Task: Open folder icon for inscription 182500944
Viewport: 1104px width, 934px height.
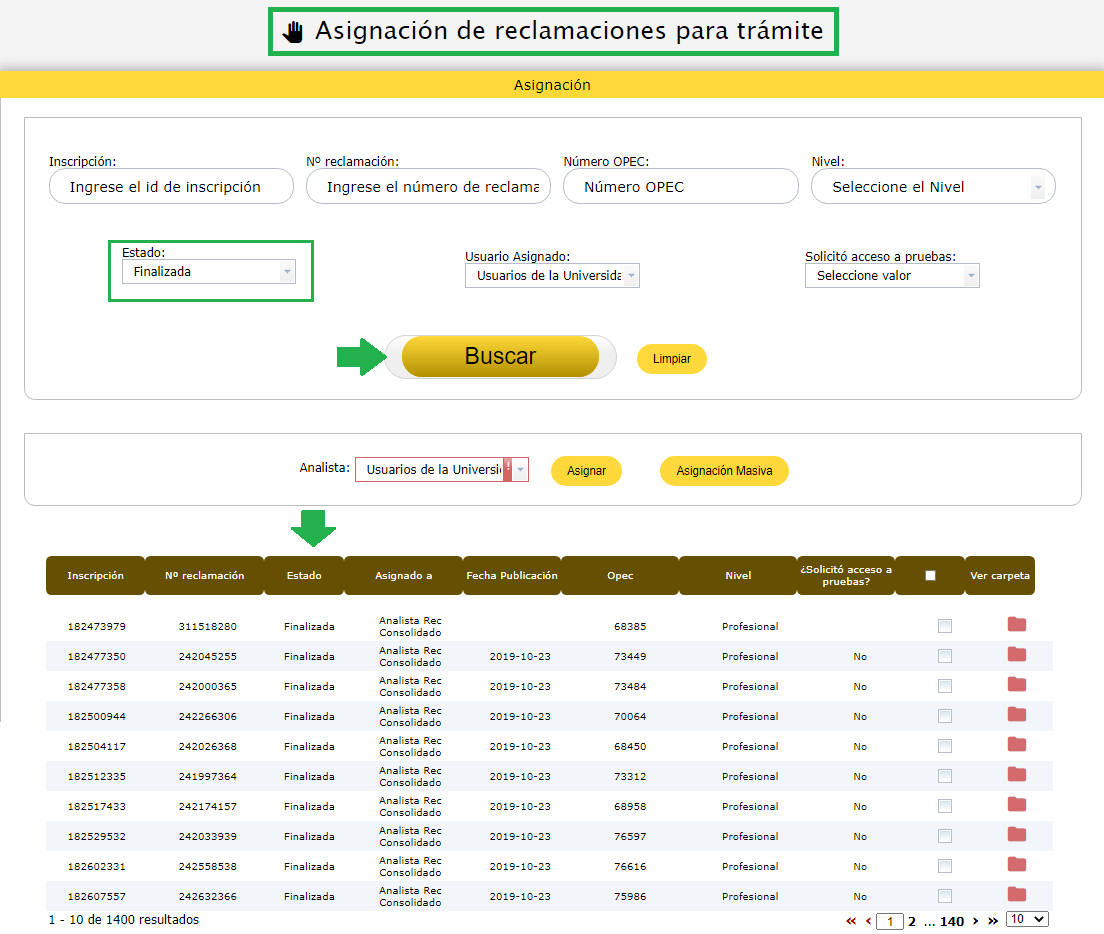Action: click(1016, 715)
